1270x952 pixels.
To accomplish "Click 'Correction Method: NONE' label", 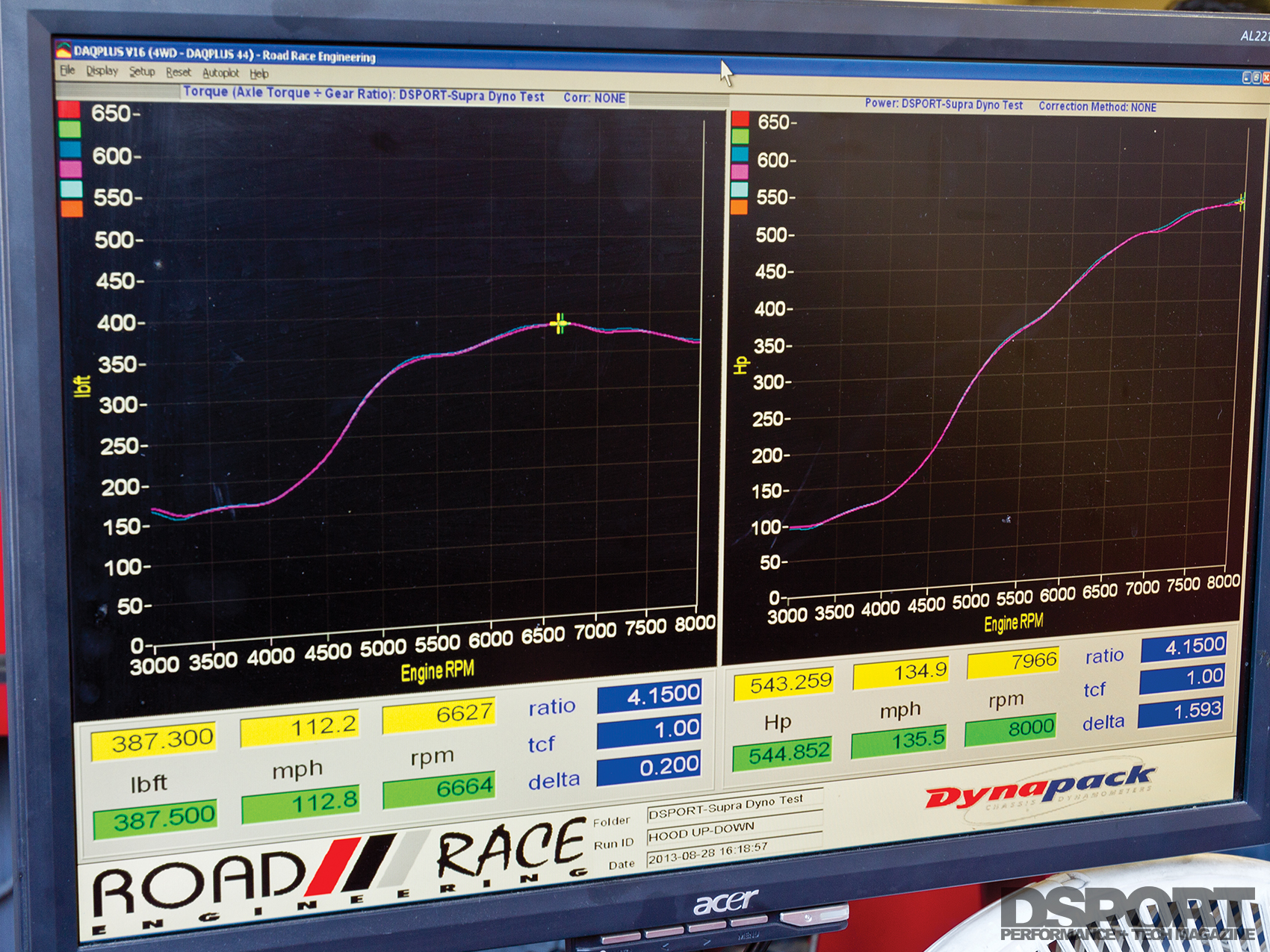I will 1097,107.
